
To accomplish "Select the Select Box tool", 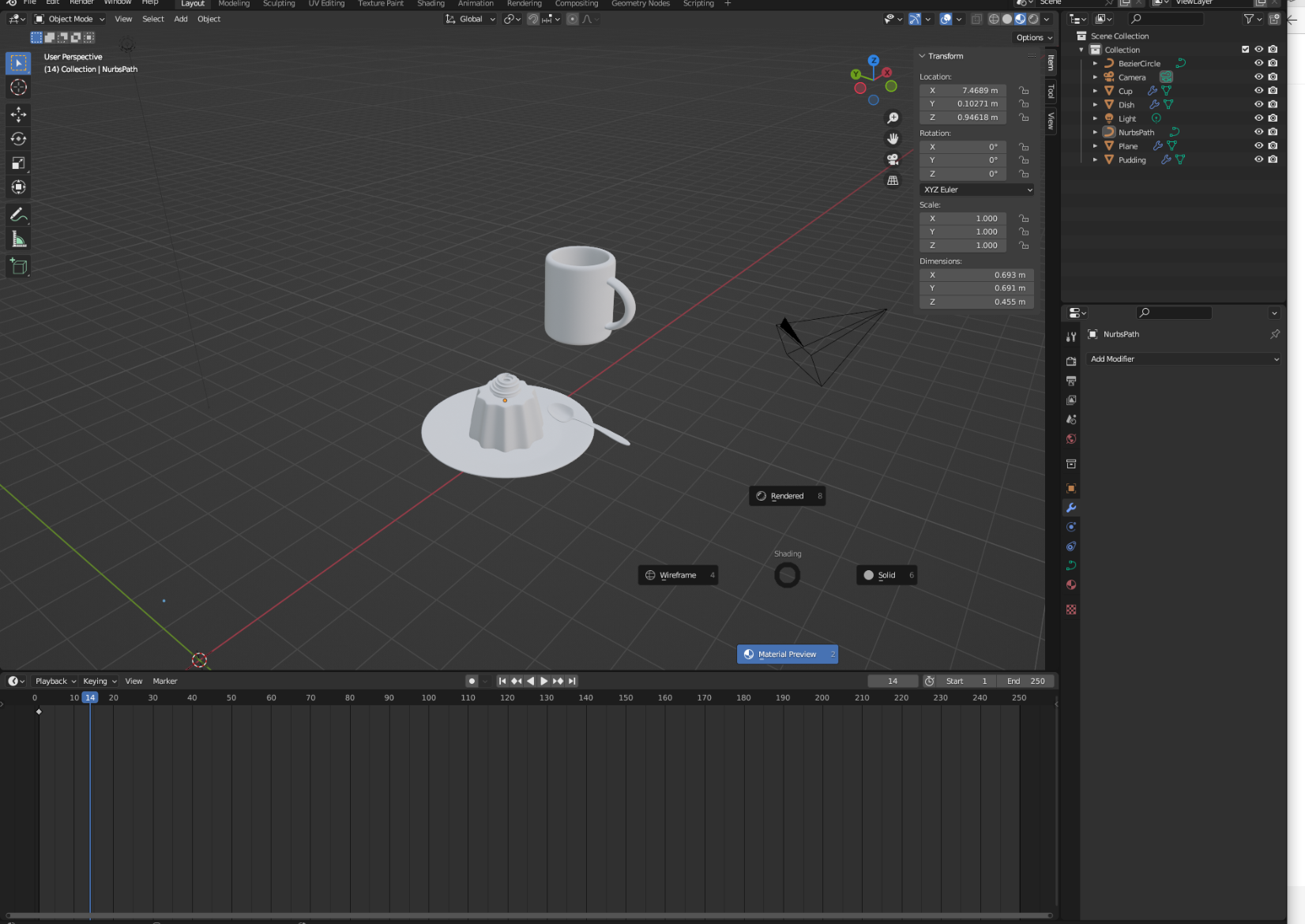I will tap(18, 63).
